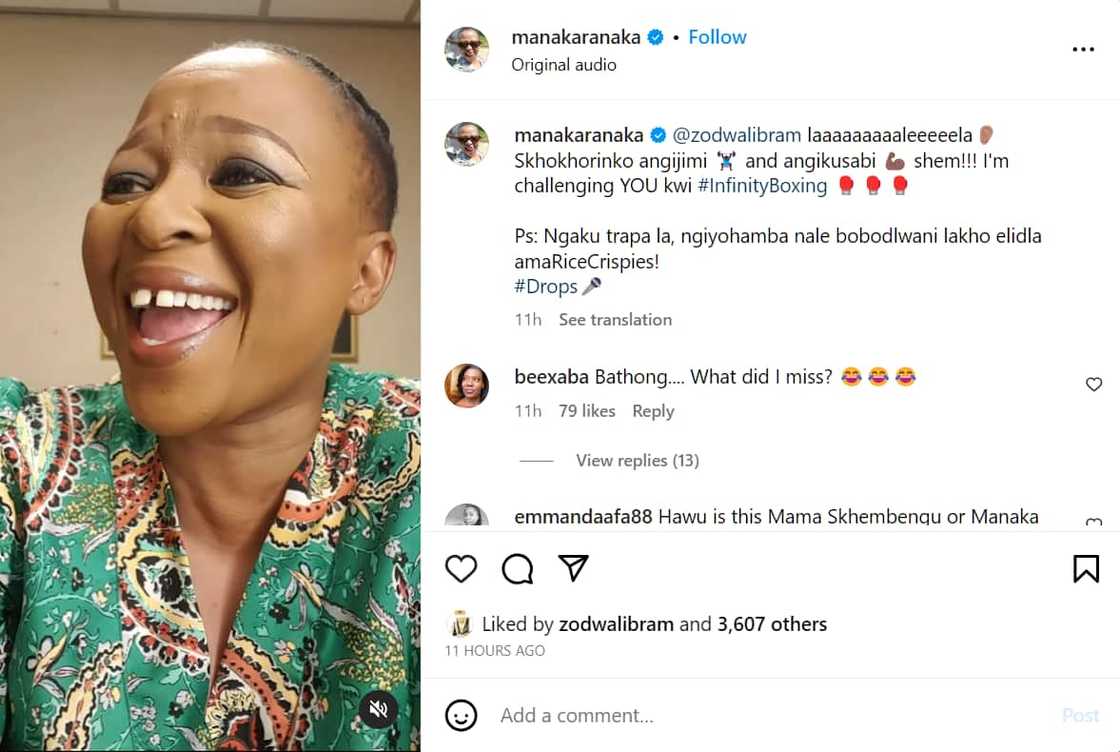Open manakaranaka profile picture in header

[x=467, y=50]
